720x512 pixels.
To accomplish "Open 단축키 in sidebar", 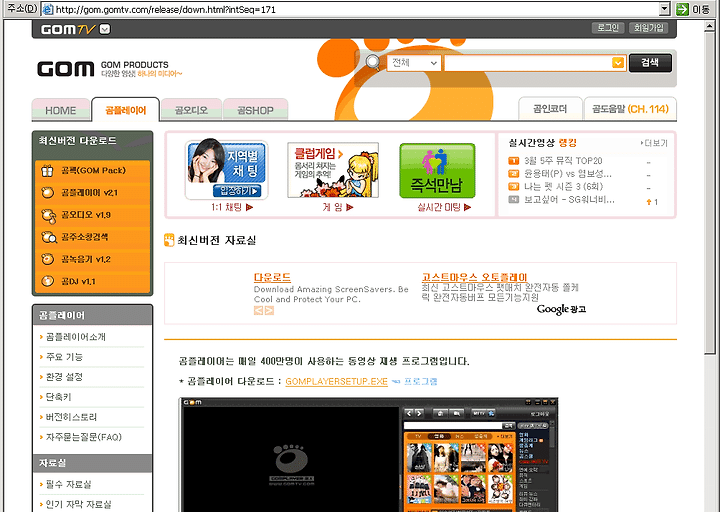I will [58, 397].
